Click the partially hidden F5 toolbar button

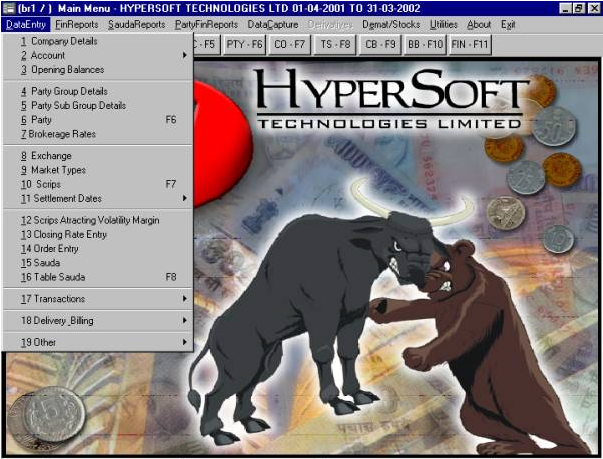pyautogui.click(x=206, y=45)
